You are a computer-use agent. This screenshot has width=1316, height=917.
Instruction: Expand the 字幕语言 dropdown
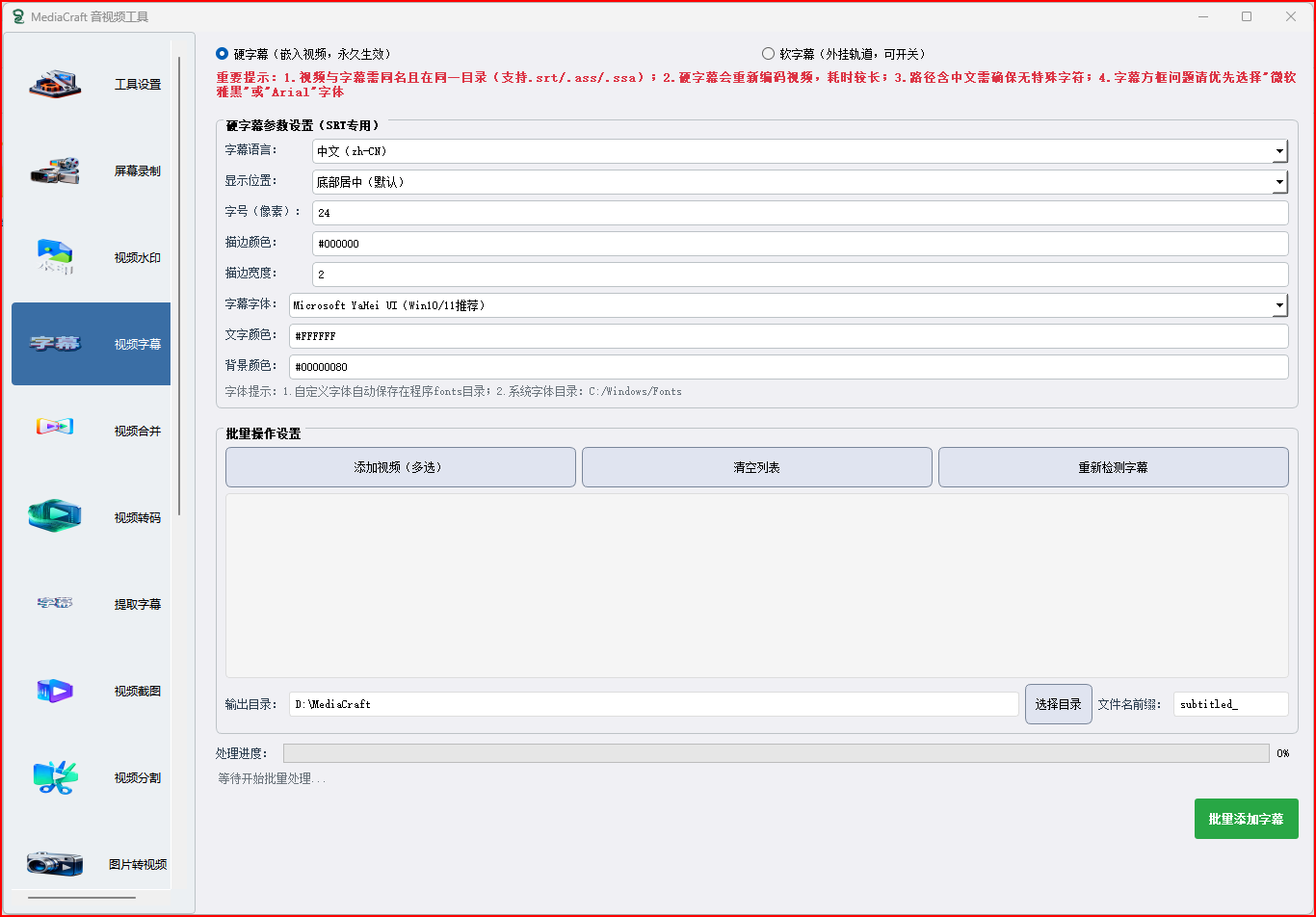[x=800, y=151]
